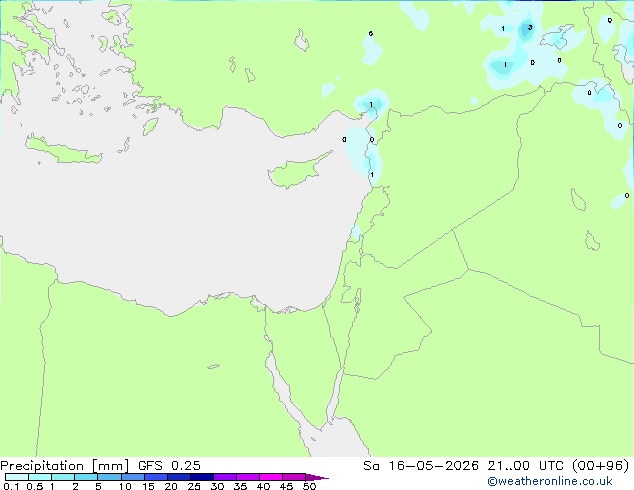
Task: Click the 'Sa 16-05-2026' date text
Action: (x=421, y=466)
